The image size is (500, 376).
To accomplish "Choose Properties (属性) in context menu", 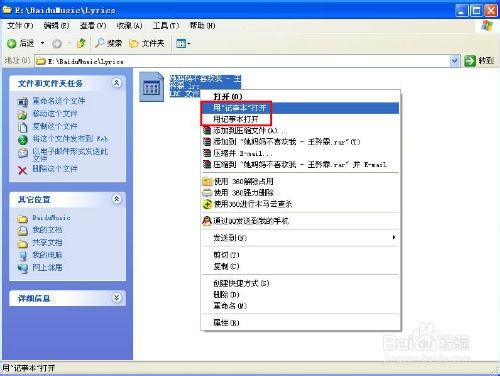I will (x=300, y=322).
